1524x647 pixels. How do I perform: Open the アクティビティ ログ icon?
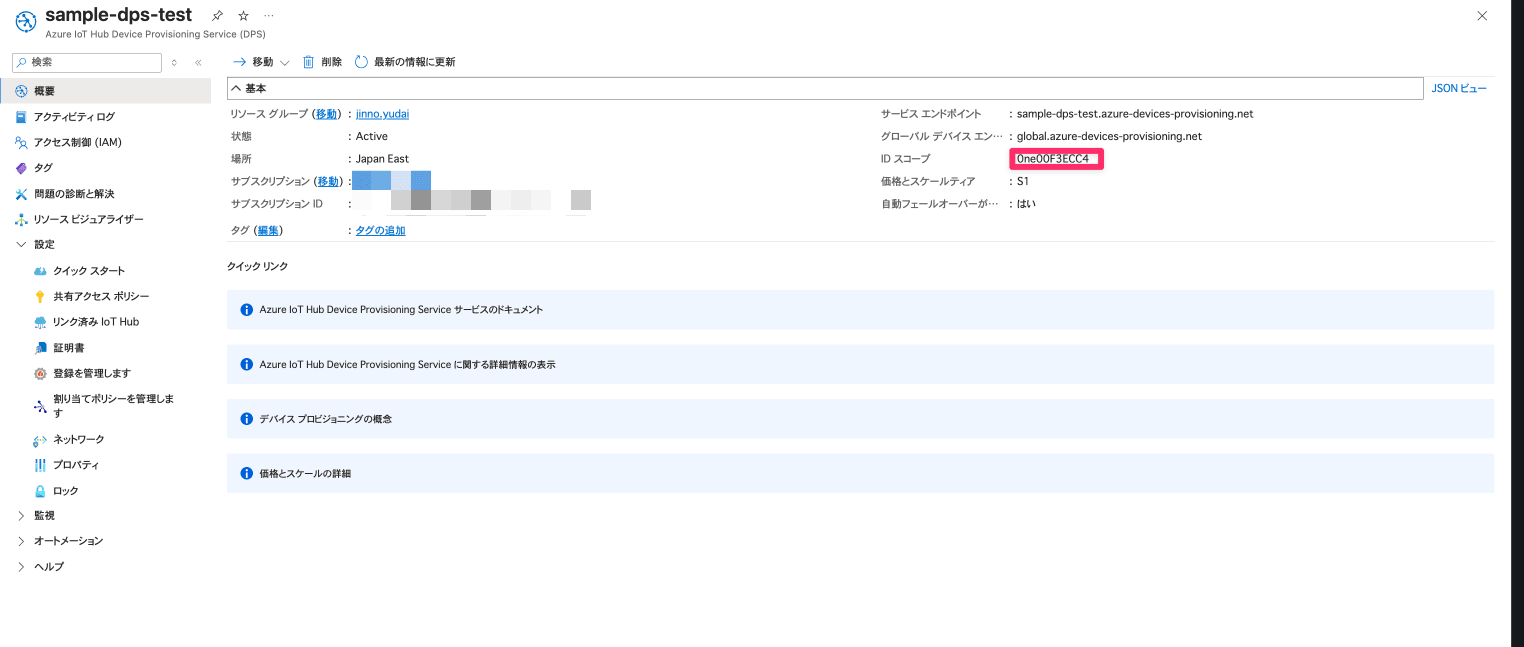pyautogui.click(x=21, y=117)
